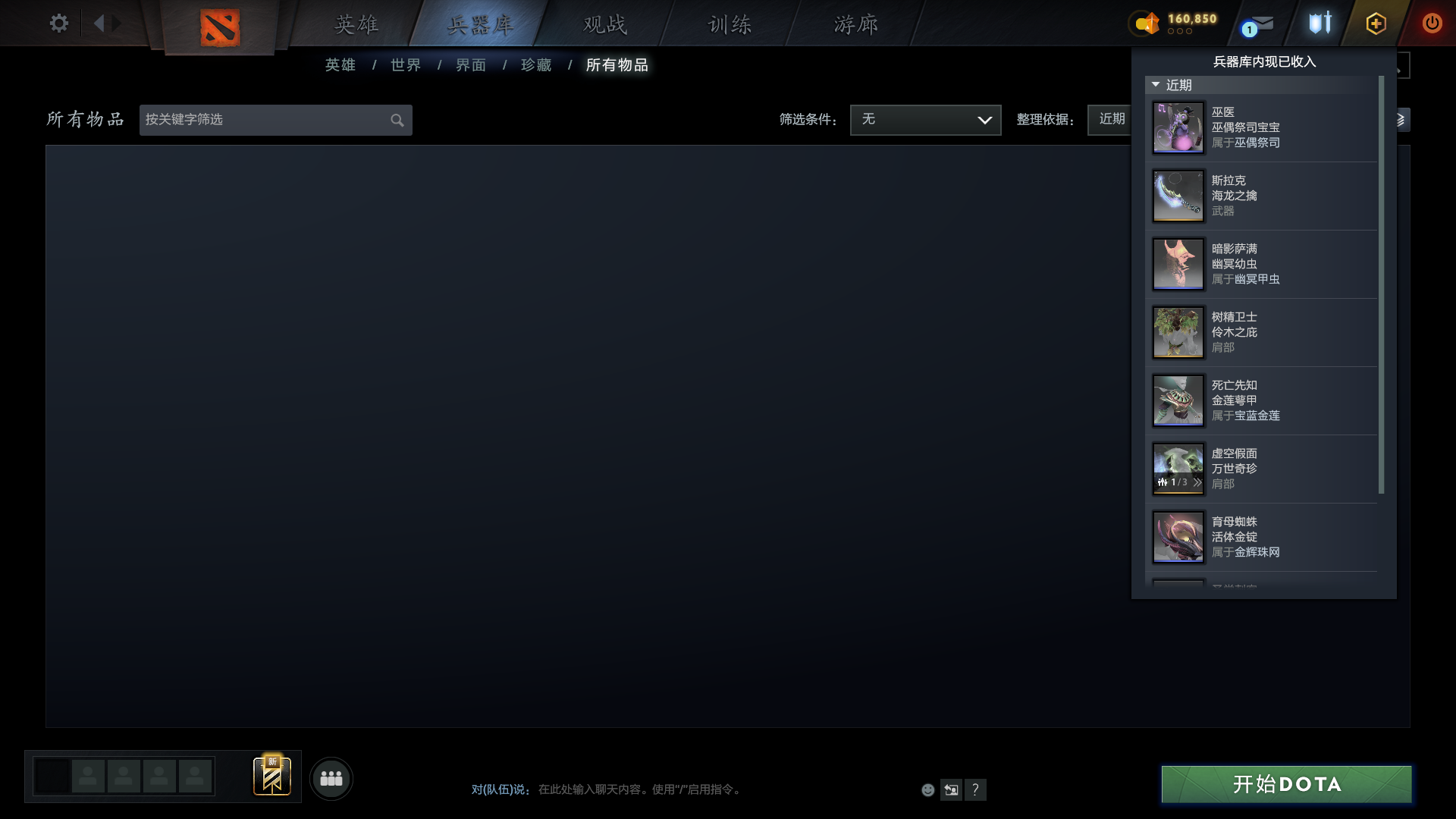
Task: Open the 世界 sub-navigation link
Action: tap(406, 65)
